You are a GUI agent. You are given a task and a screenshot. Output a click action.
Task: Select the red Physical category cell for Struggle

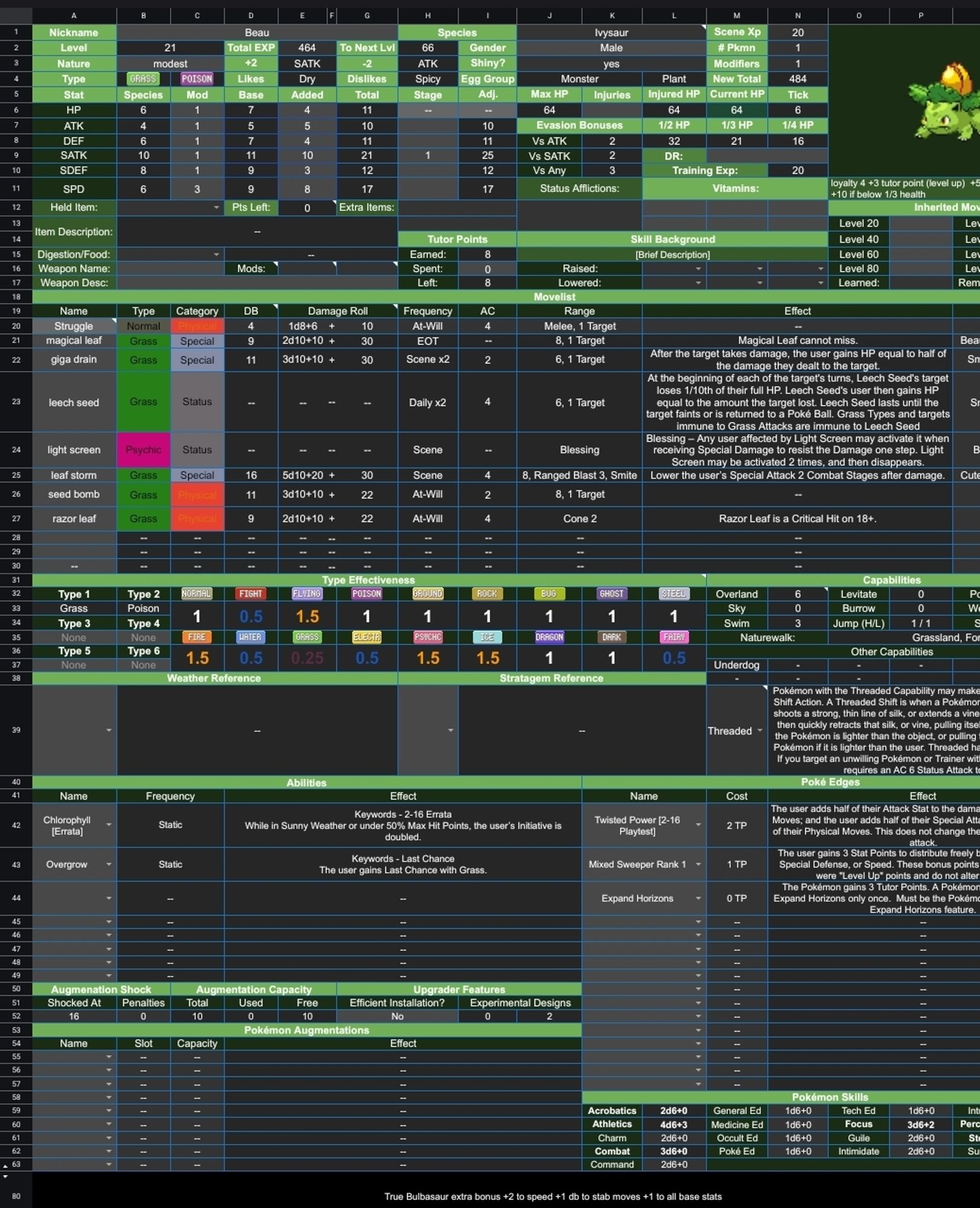pyautogui.click(x=197, y=326)
